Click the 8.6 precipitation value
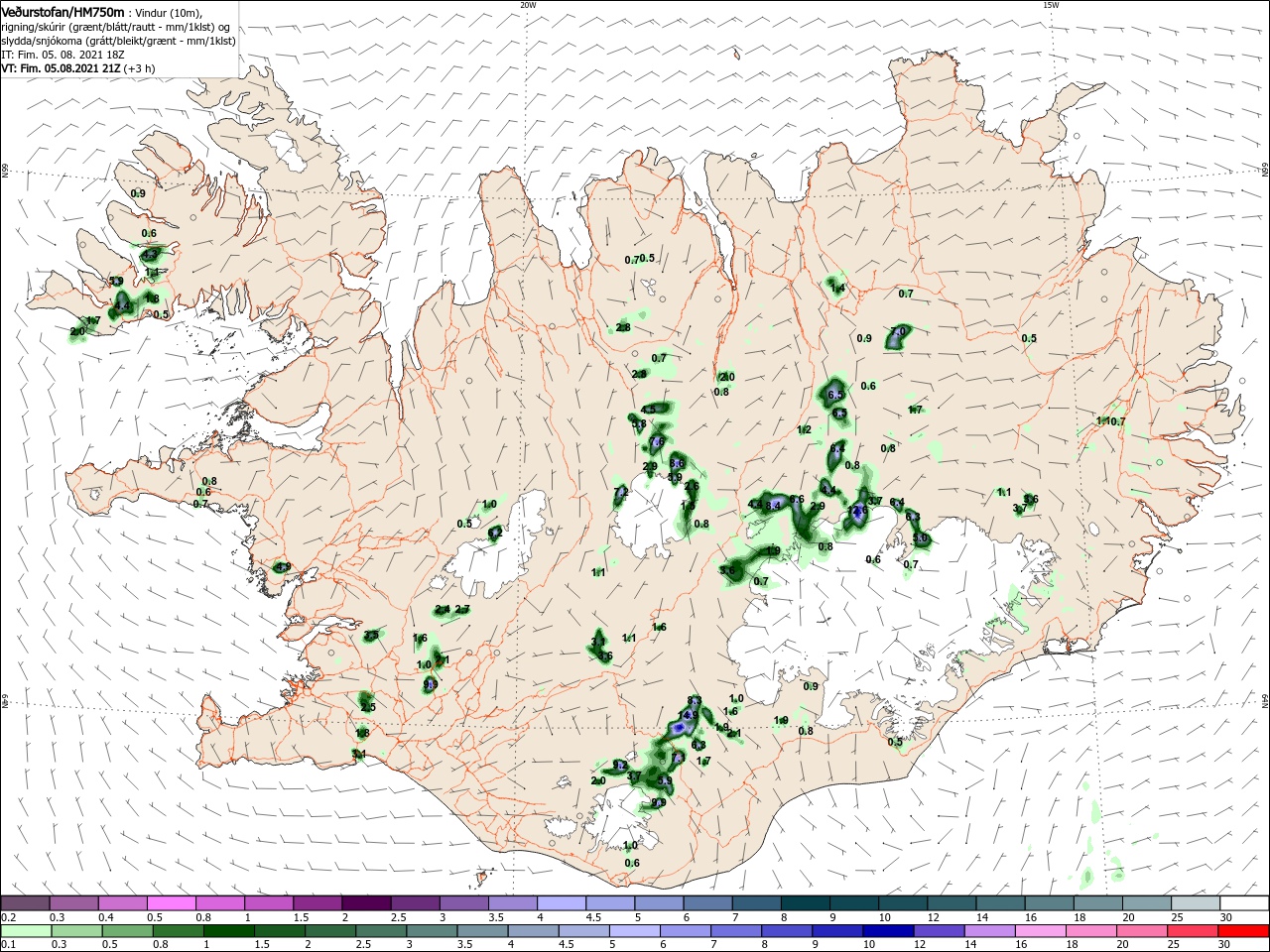Viewport: 1270px width, 952px height. [678, 463]
